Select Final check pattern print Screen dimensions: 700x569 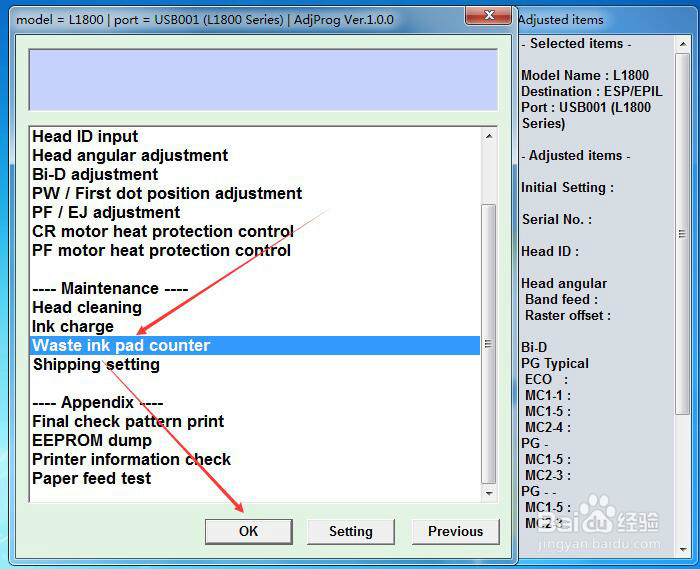254,421
